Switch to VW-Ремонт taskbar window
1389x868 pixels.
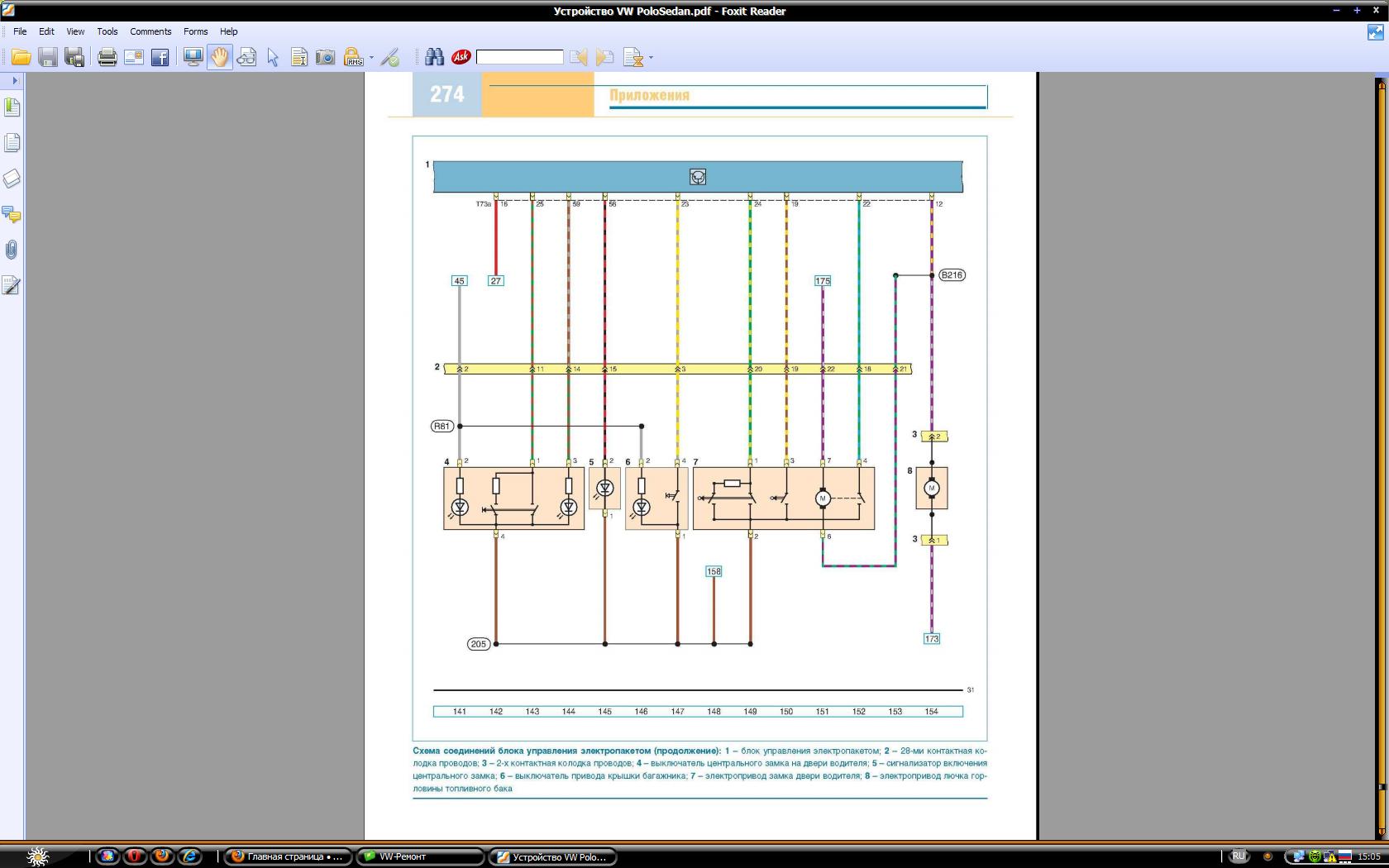[420, 856]
